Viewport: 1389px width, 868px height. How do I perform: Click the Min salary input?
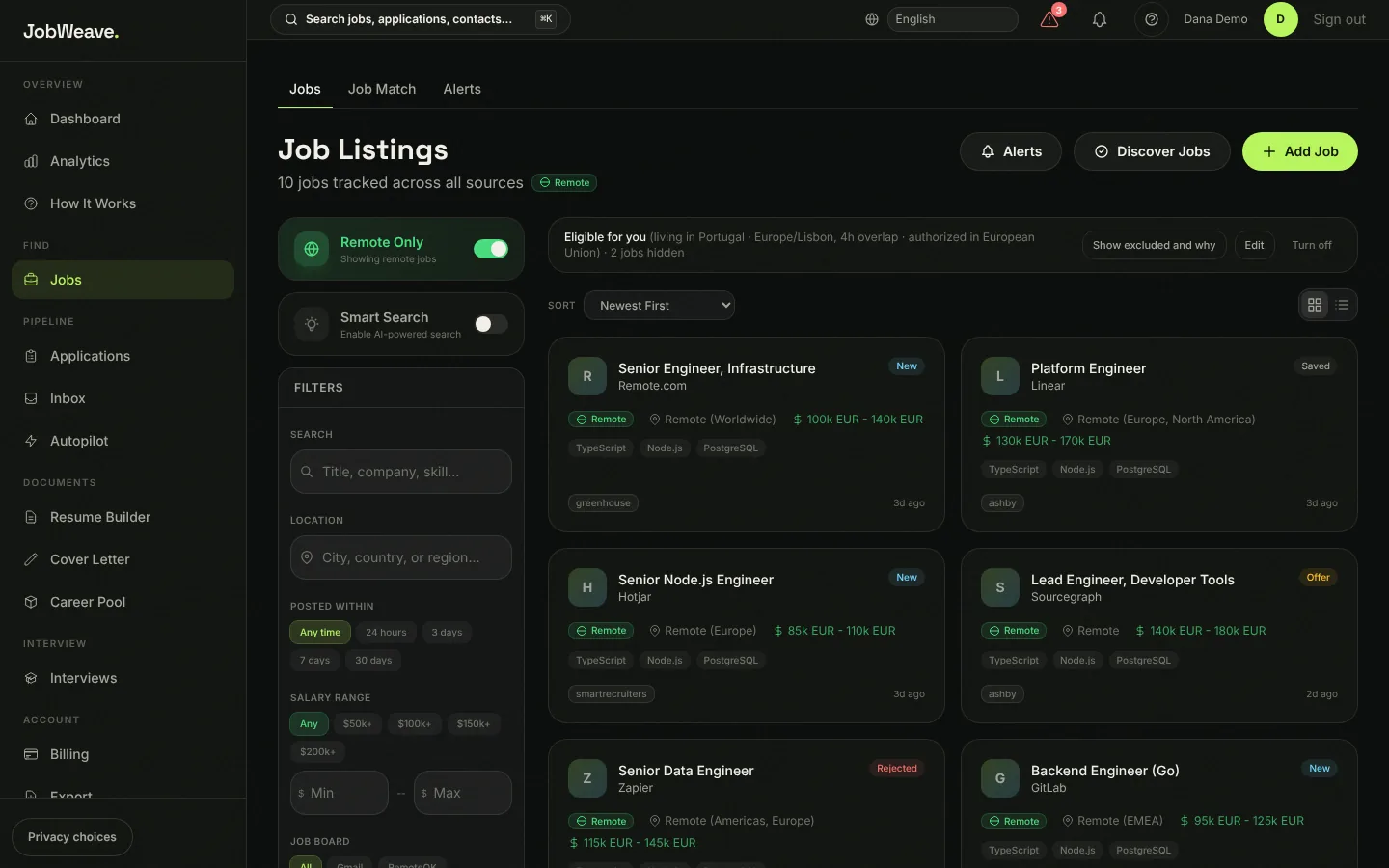coord(340,793)
